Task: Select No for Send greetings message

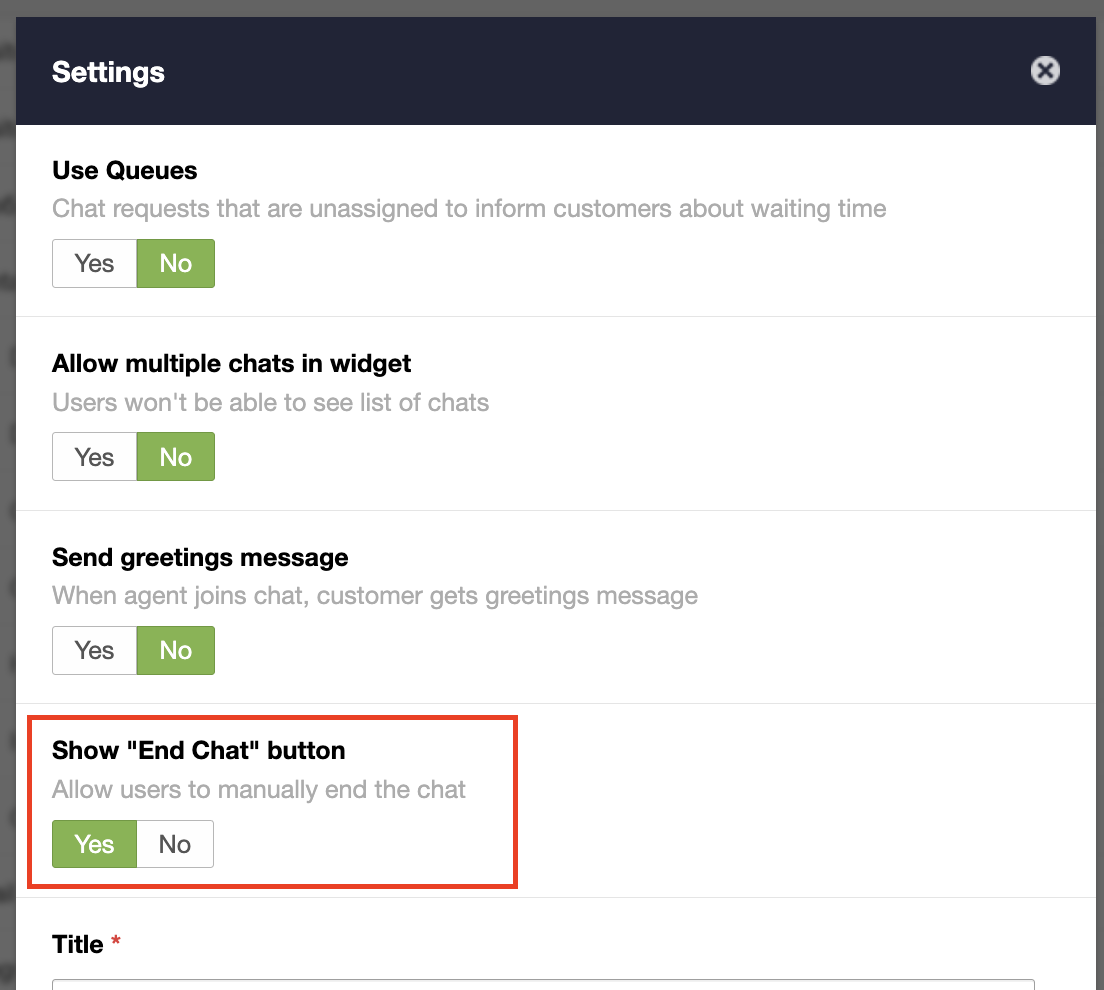Action: tap(175, 650)
